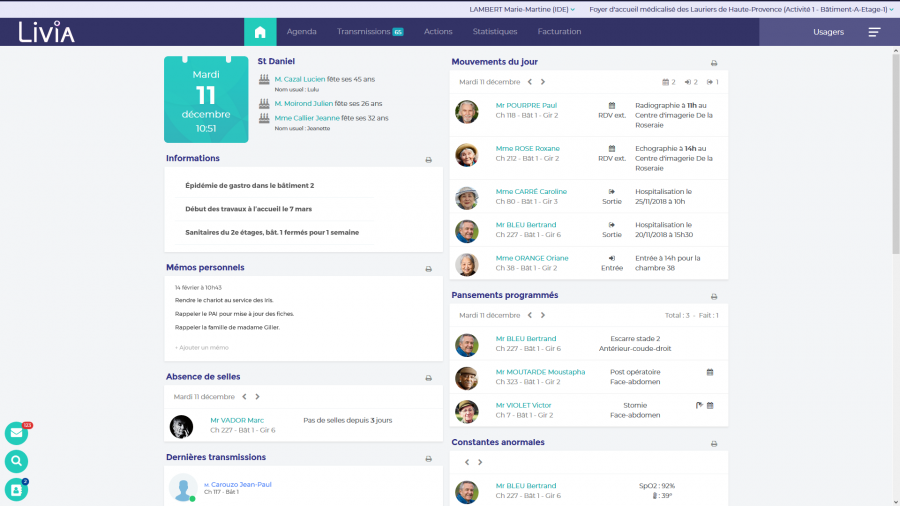Image resolution: width=900 pixels, height=506 pixels.
Task: Open the hamburger menu next to Usagers
Action: coord(874,32)
